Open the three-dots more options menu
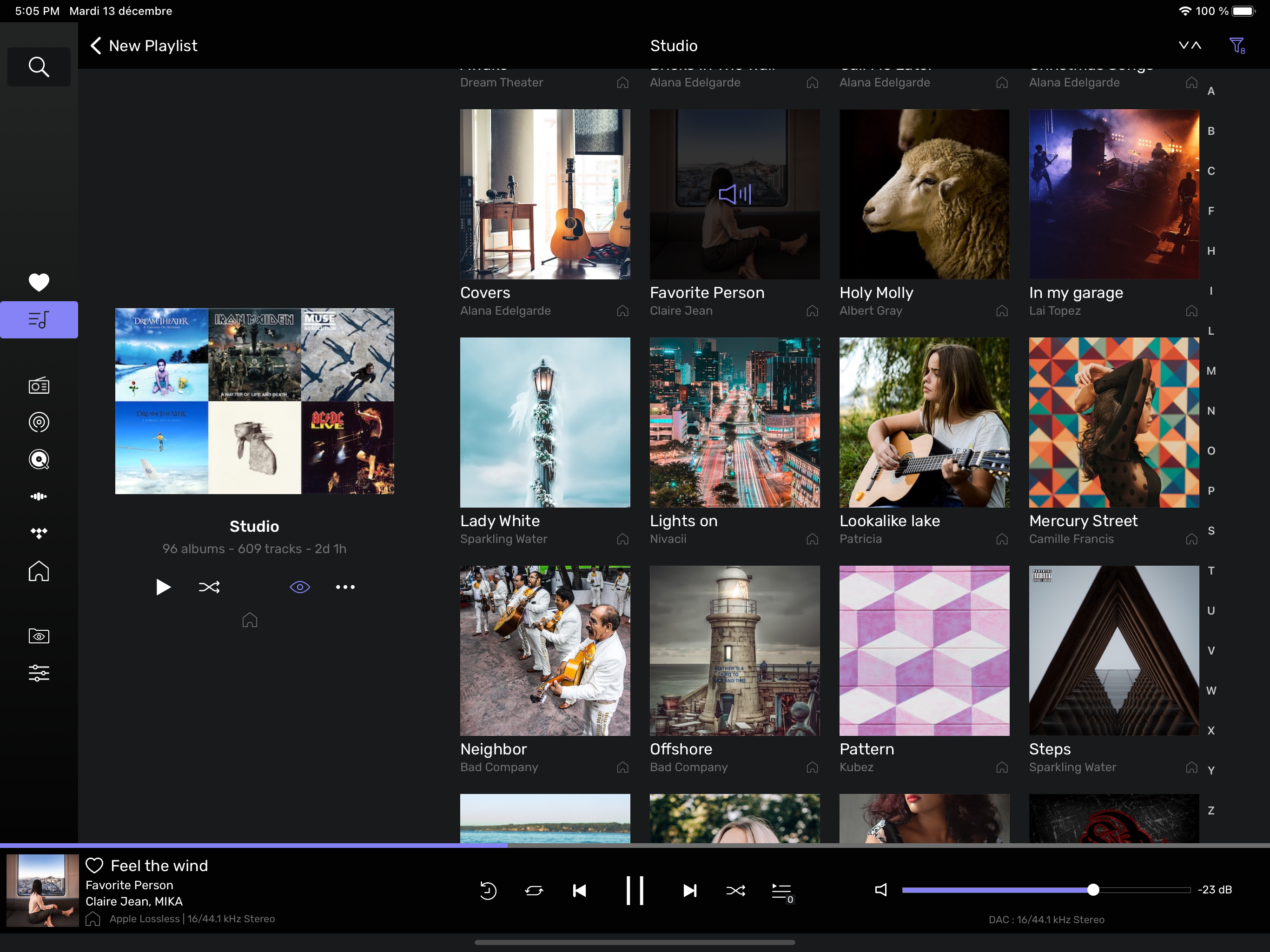Viewport: 1270px width, 952px height. (x=345, y=587)
